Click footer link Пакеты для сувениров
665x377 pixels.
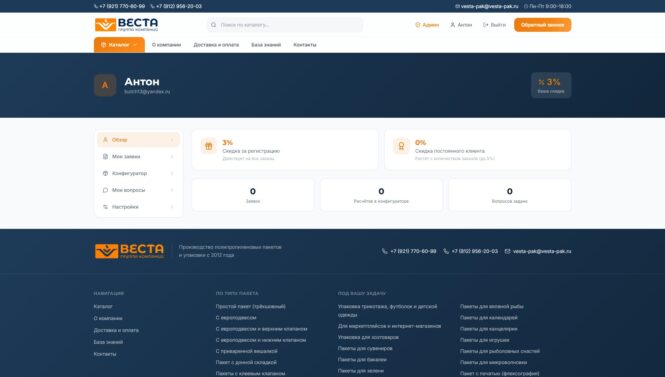pos(365,348)
